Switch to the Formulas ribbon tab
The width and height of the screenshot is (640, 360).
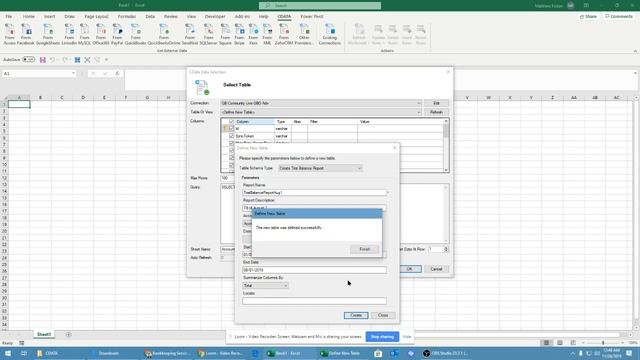[x=127, y=17]
